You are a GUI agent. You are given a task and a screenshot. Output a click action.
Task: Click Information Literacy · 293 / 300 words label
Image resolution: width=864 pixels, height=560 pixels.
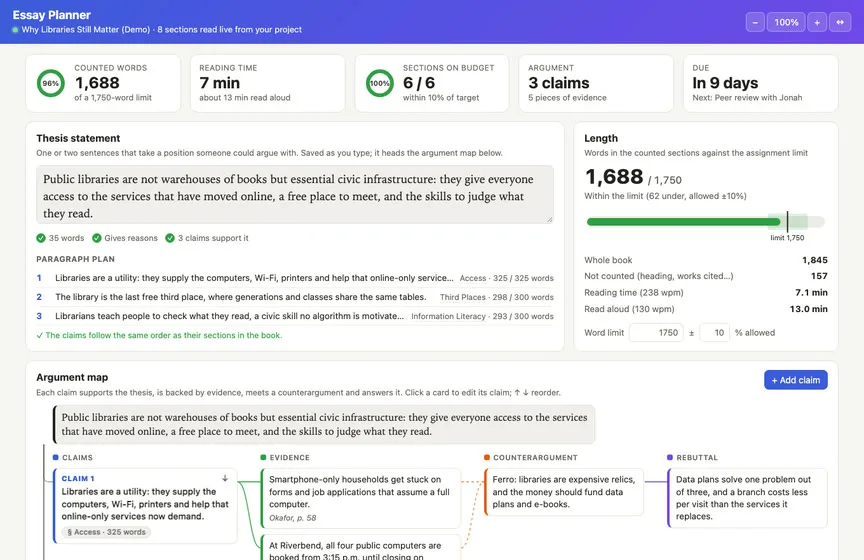tap(482, 316)
